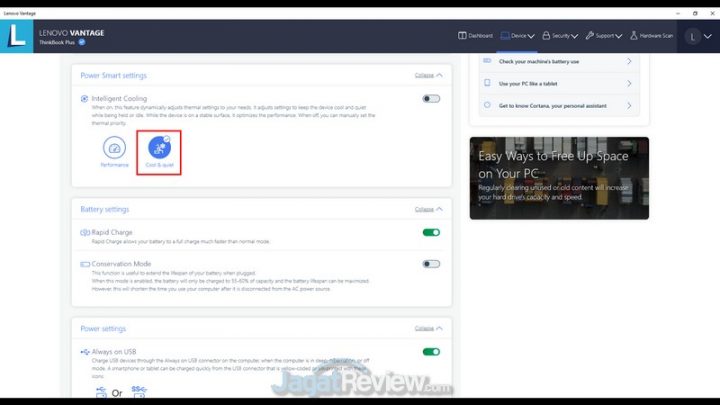This screenshot has height=405, width=720.
Task: Click the Cortana circle icon
Action: 487,105
